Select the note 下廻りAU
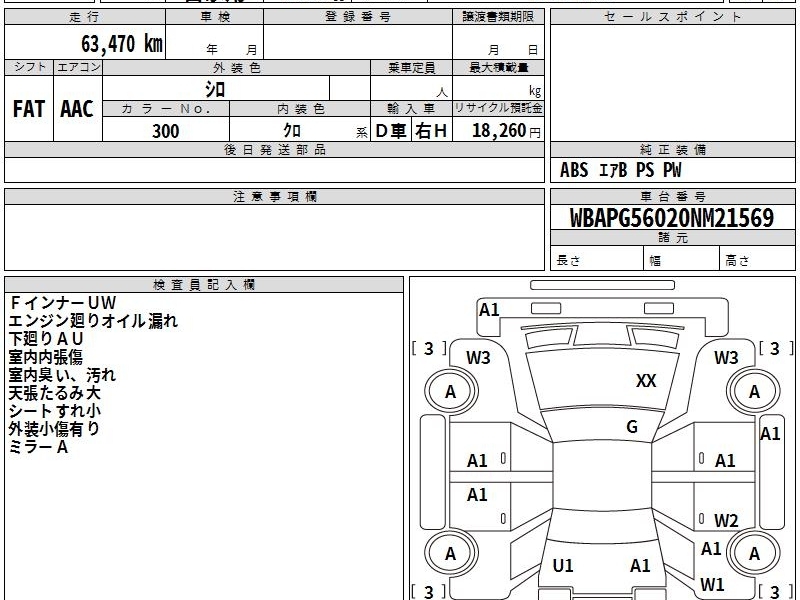 click(x=46, y=339)
